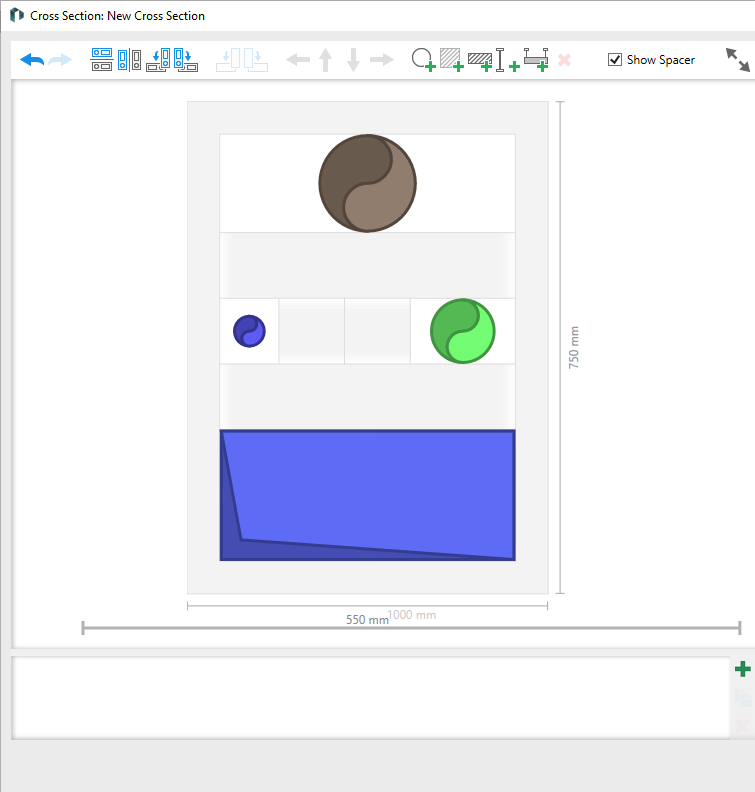Click the 750 mm height dimension label
The height and width of the screenshot is (792, 755).
tap(574, 348)
